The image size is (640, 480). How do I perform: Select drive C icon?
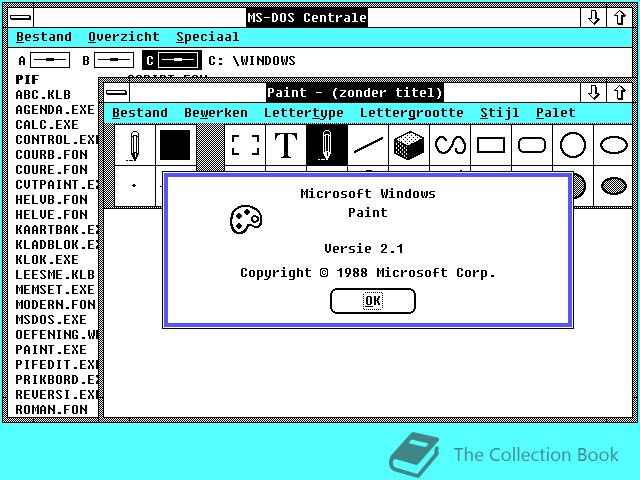point(172,60)
